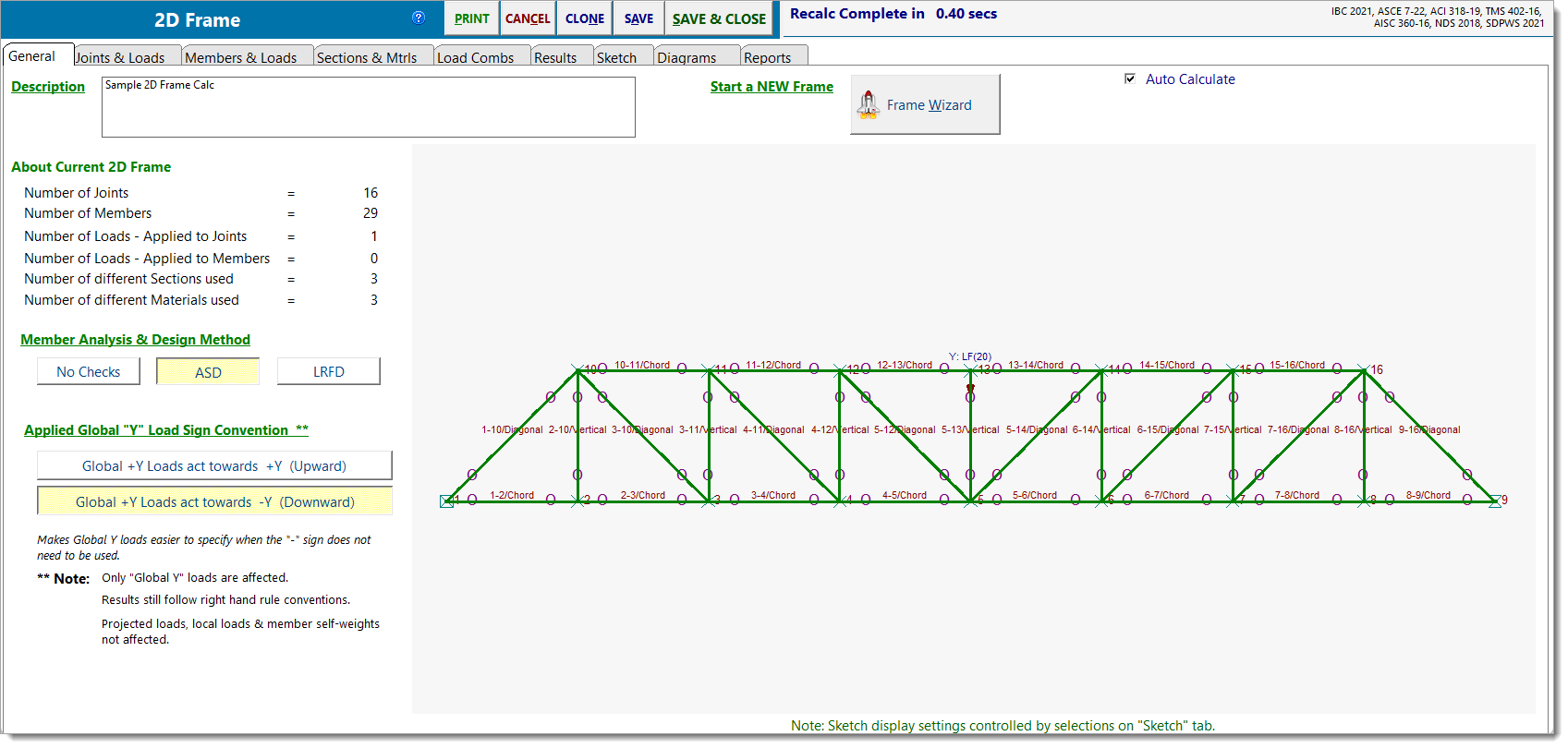Click the load arrow at joint 13
The image size is (1568, 748).
click(970, 390)
